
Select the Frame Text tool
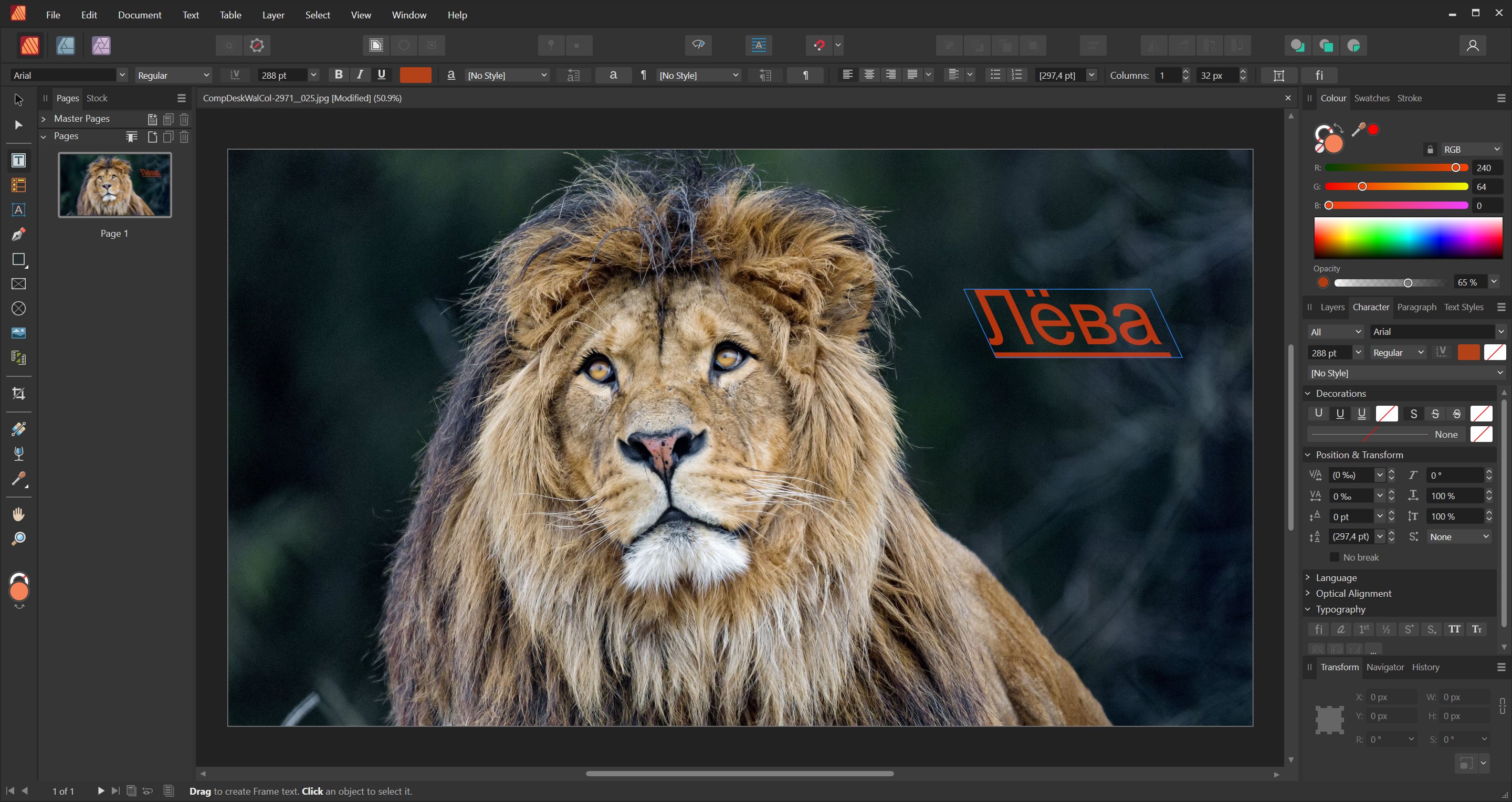click(x=18, y=161)
